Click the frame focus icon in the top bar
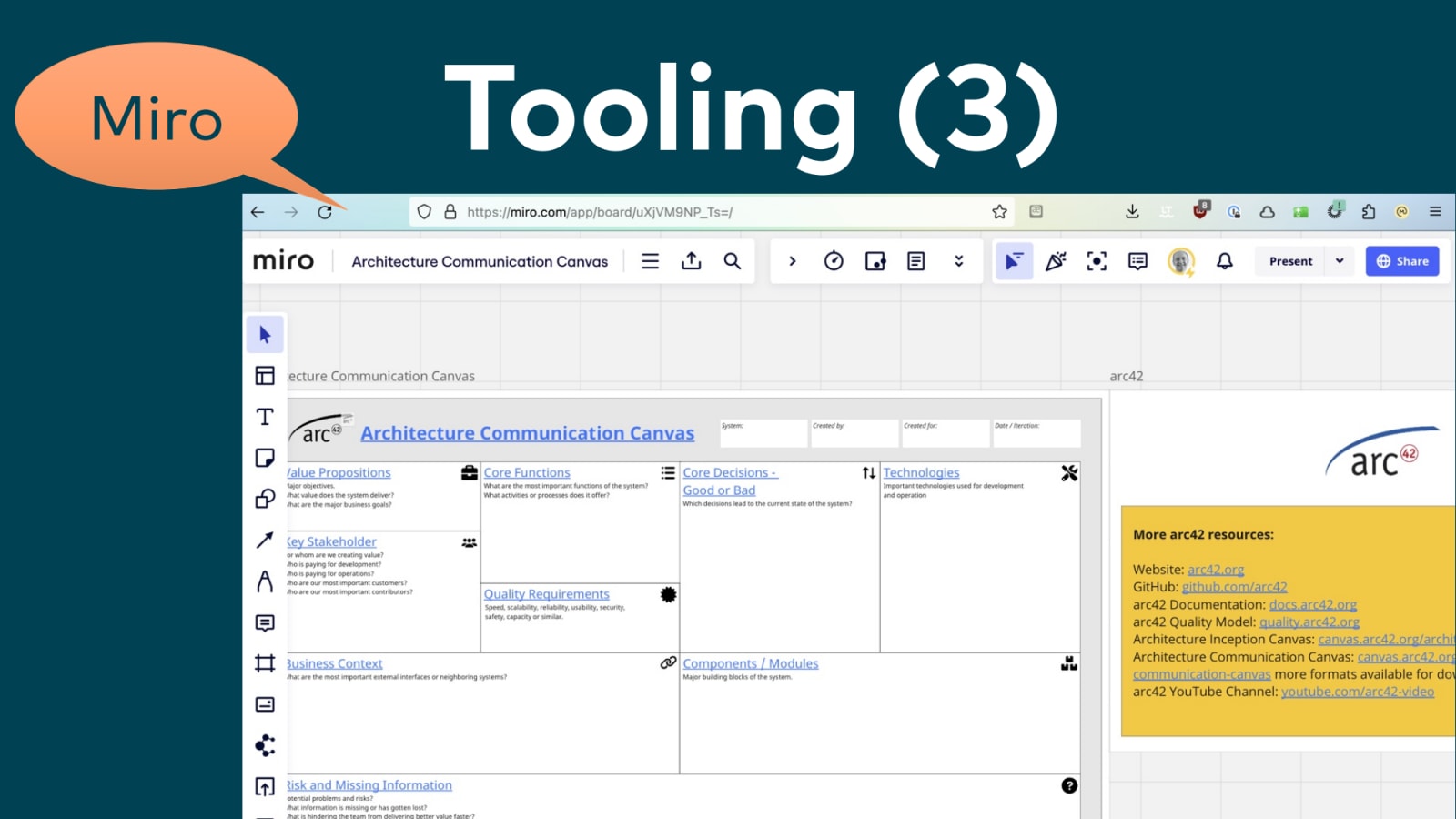 pyautogui.click(x=1097, y=261)
